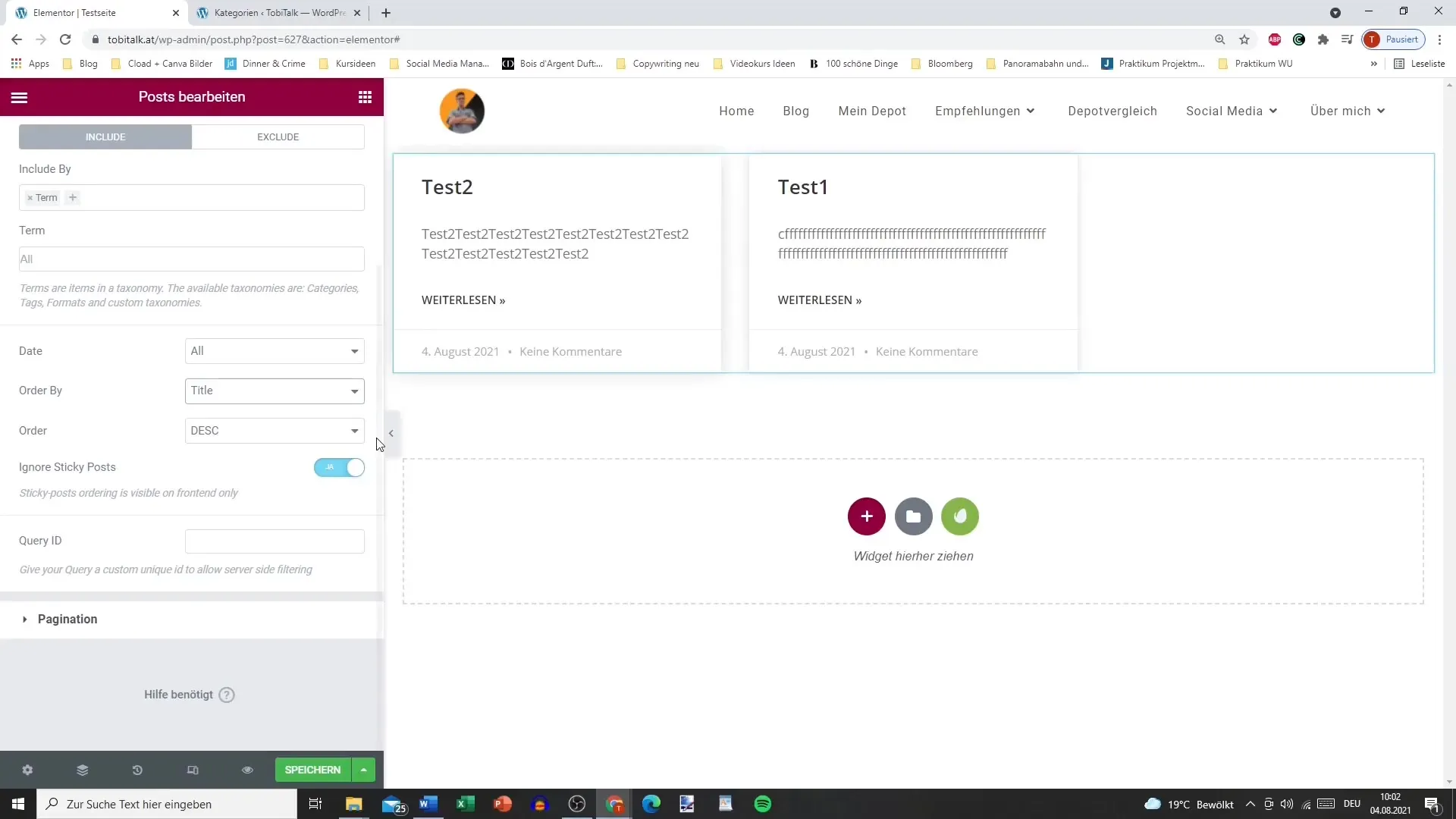Open the widgets grid panel icon
Viewport: 1456px width, 819px height.
click(365, 97)
